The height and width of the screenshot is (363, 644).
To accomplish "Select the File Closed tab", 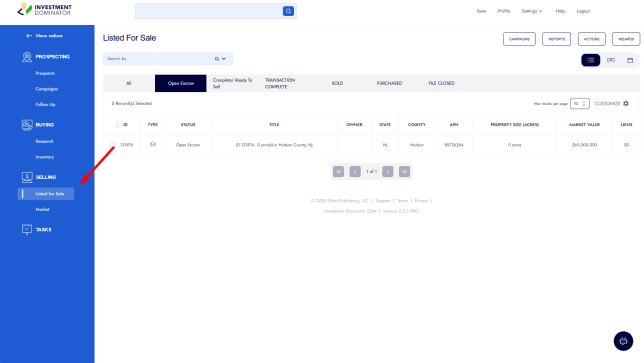I will [442, 83].
